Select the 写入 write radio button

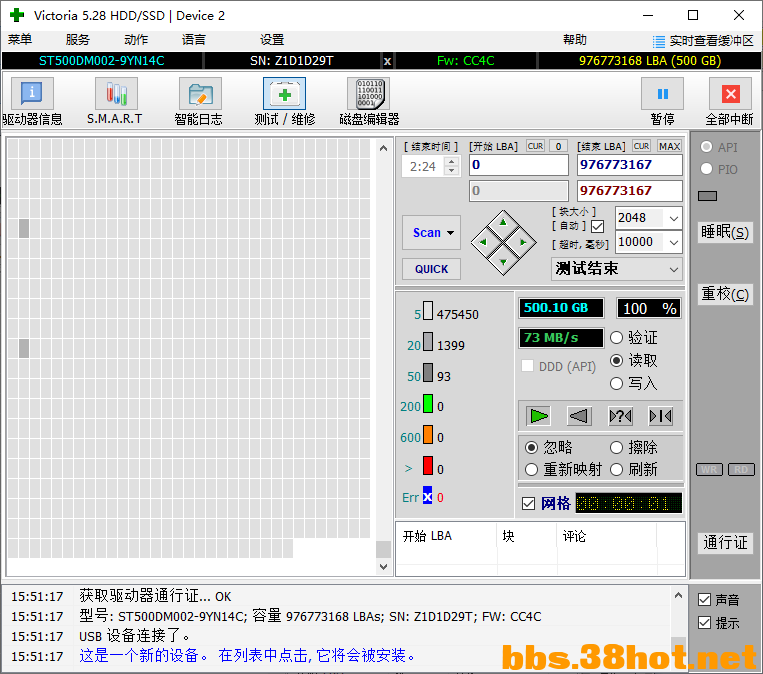point(617,383)
